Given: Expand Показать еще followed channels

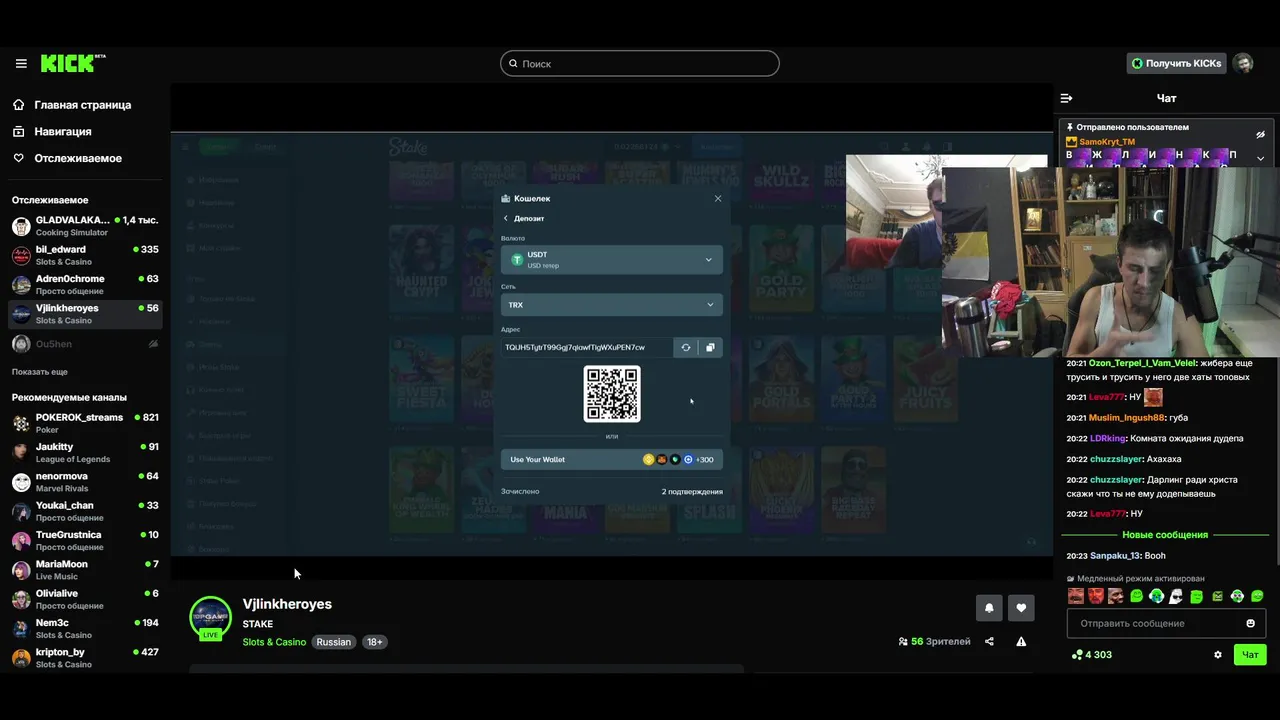Looking at the screenshot, I should [40, 372].
